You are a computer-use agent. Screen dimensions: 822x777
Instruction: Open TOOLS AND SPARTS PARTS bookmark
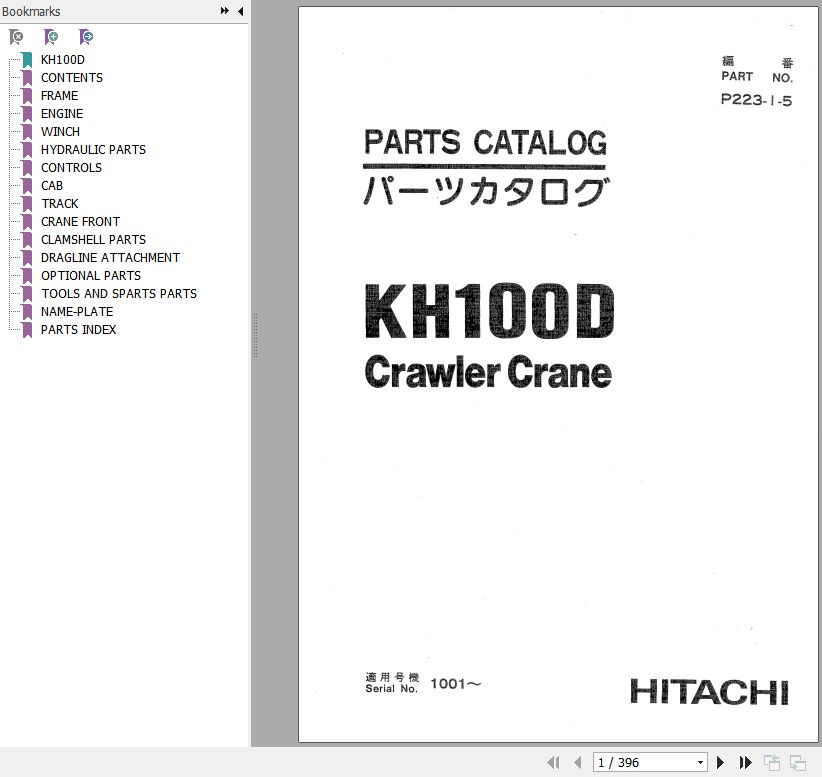tap(119, 294)
